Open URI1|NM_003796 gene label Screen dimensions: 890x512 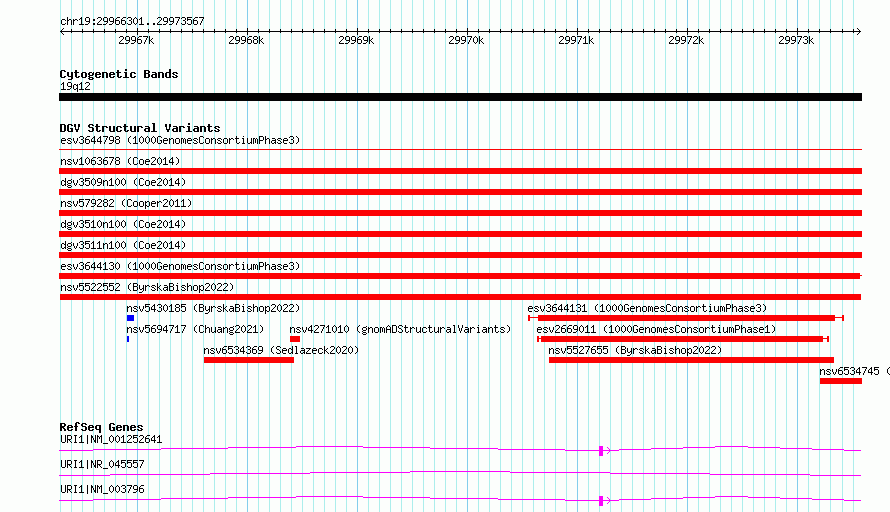102,489
